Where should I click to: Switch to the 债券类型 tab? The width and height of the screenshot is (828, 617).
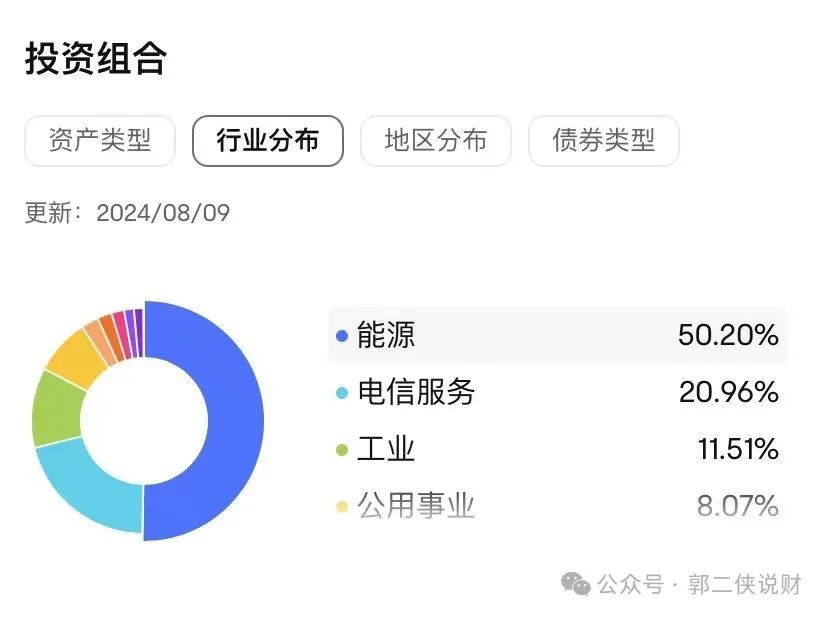point(604,141)
